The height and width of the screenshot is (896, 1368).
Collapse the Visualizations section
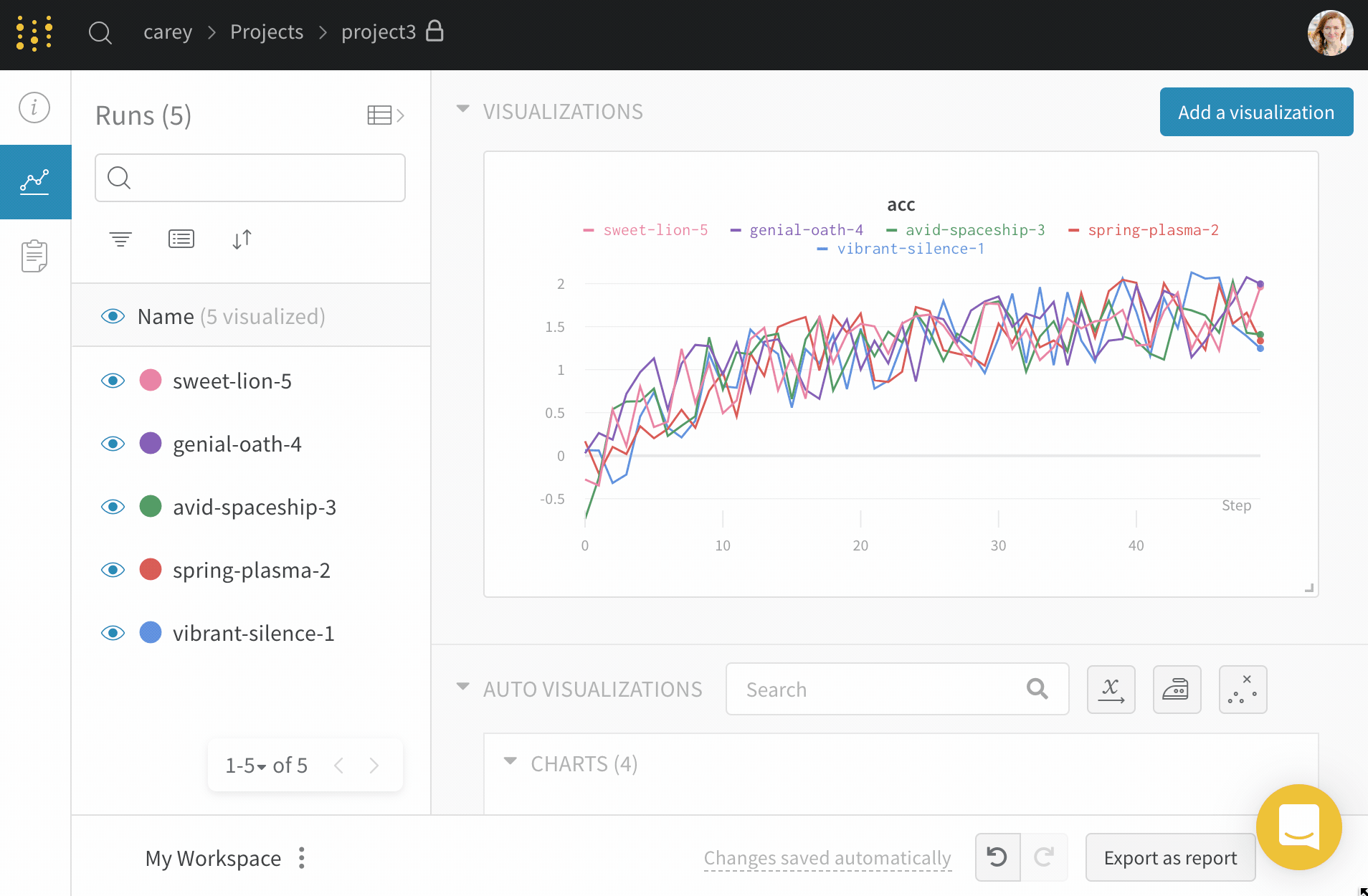click(x=463, y=110)
